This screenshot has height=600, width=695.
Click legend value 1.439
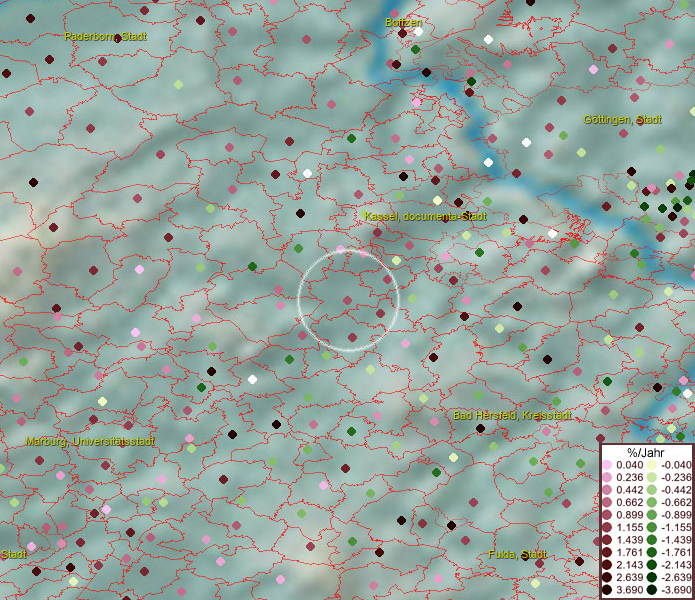[629, 540]
